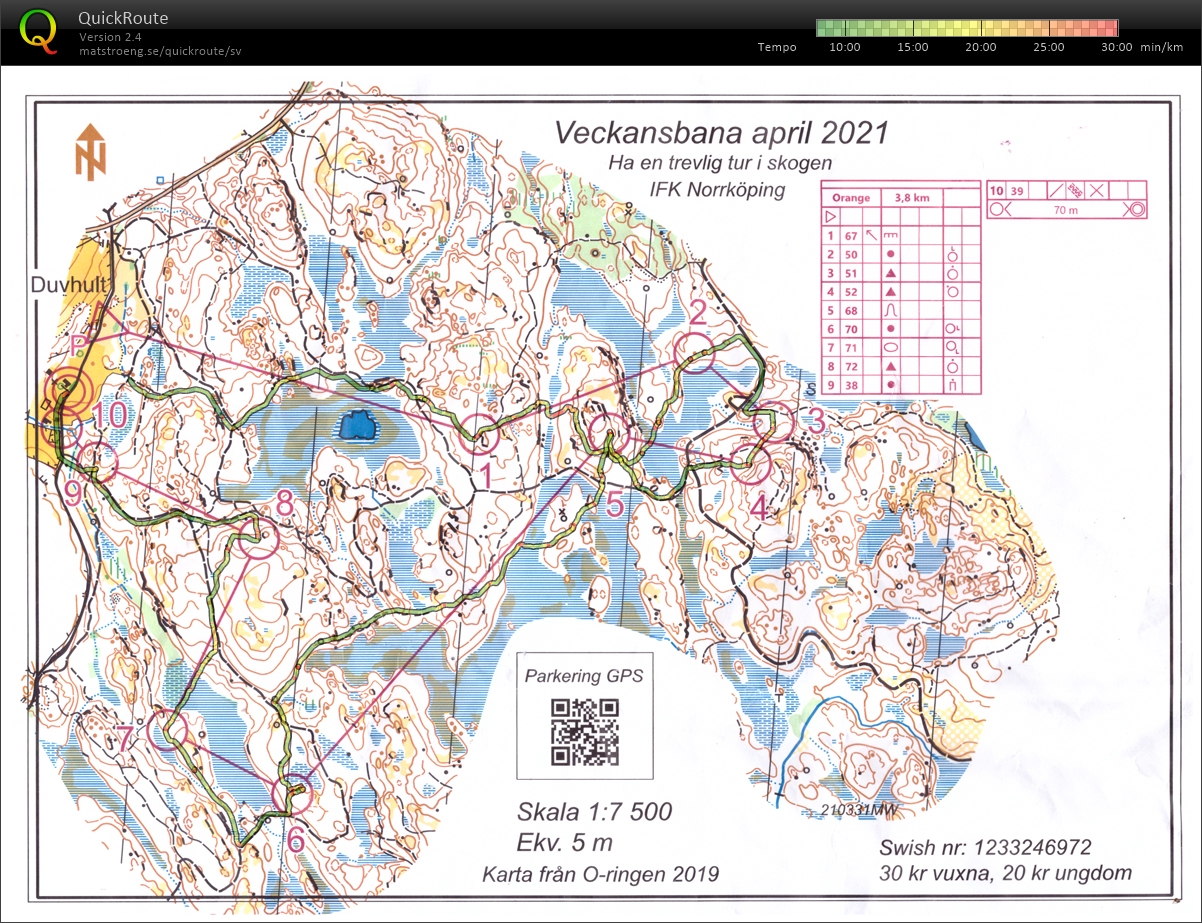Click the orange north arrow symbol

[90, 152]
